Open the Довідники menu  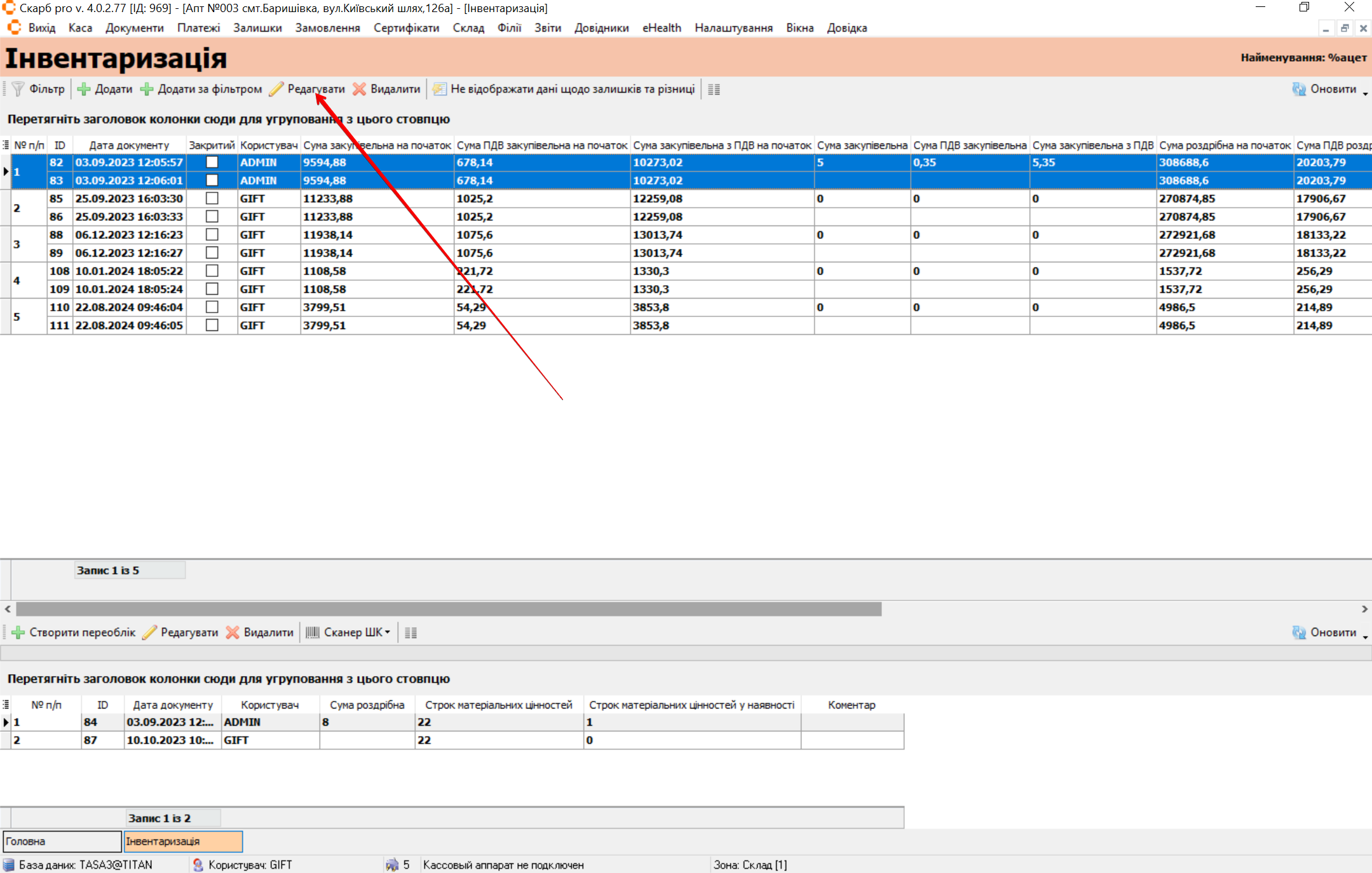pyautogui.click(x=601, y=28)
